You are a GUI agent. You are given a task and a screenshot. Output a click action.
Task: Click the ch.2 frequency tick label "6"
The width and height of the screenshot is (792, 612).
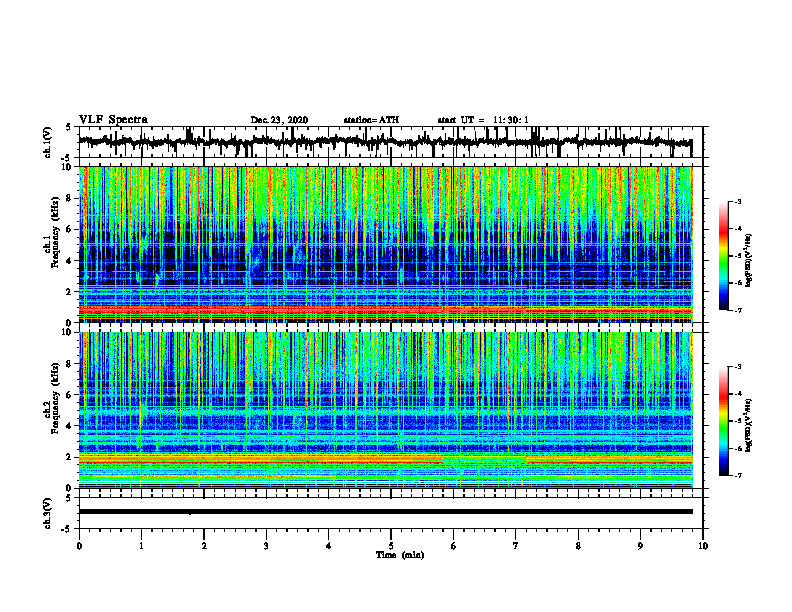point(69,395)
